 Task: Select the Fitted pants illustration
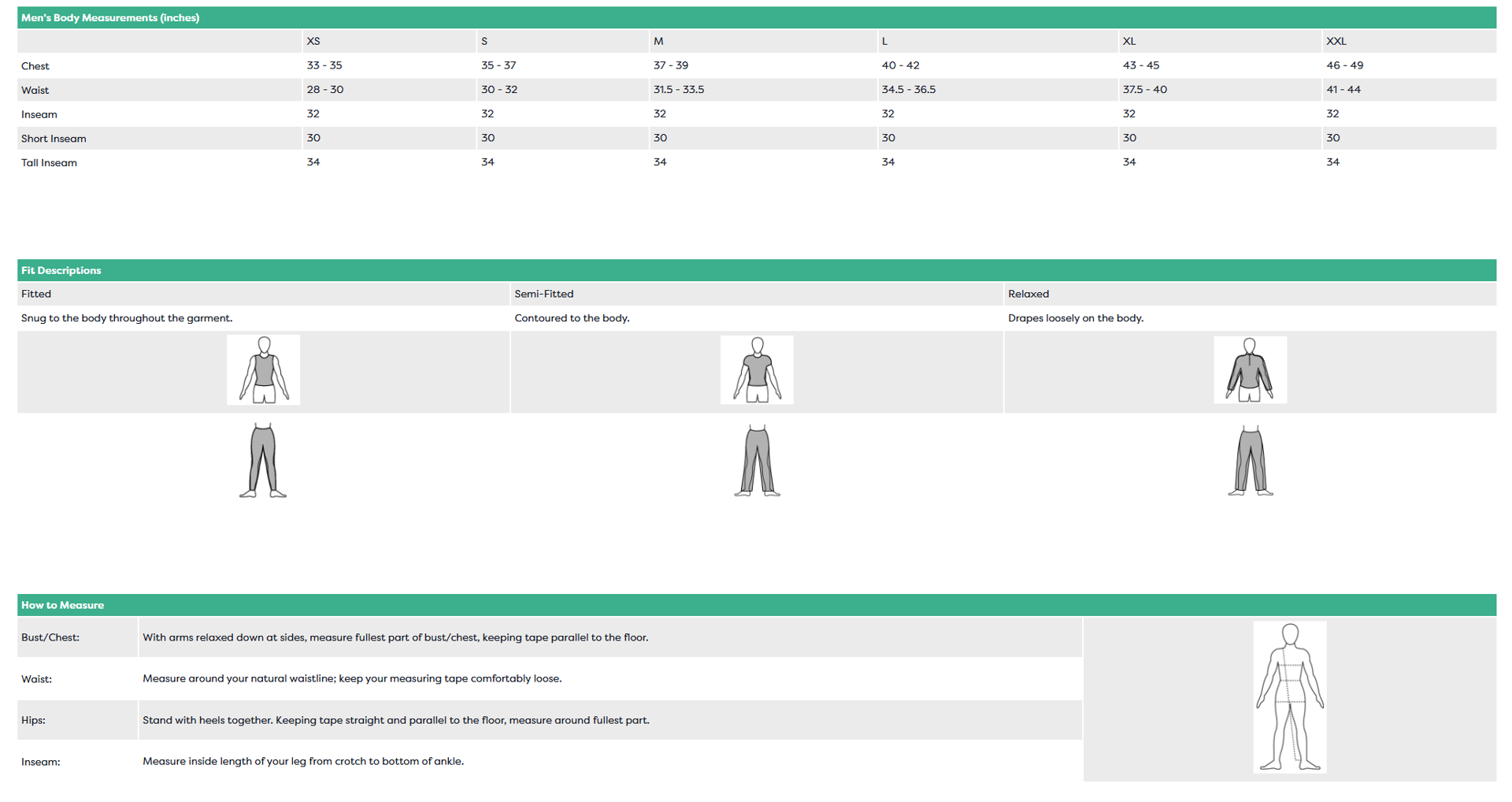coord(263,461)
